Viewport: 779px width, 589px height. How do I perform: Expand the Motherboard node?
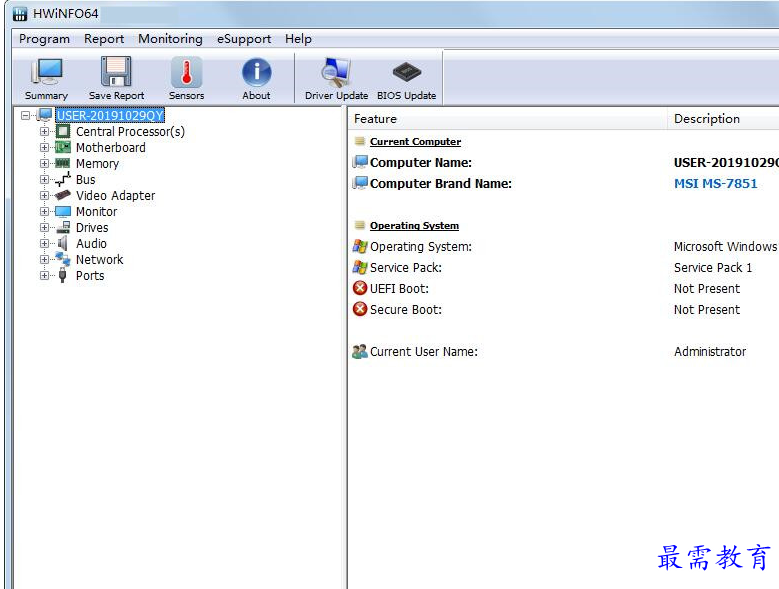coord(44,147)
